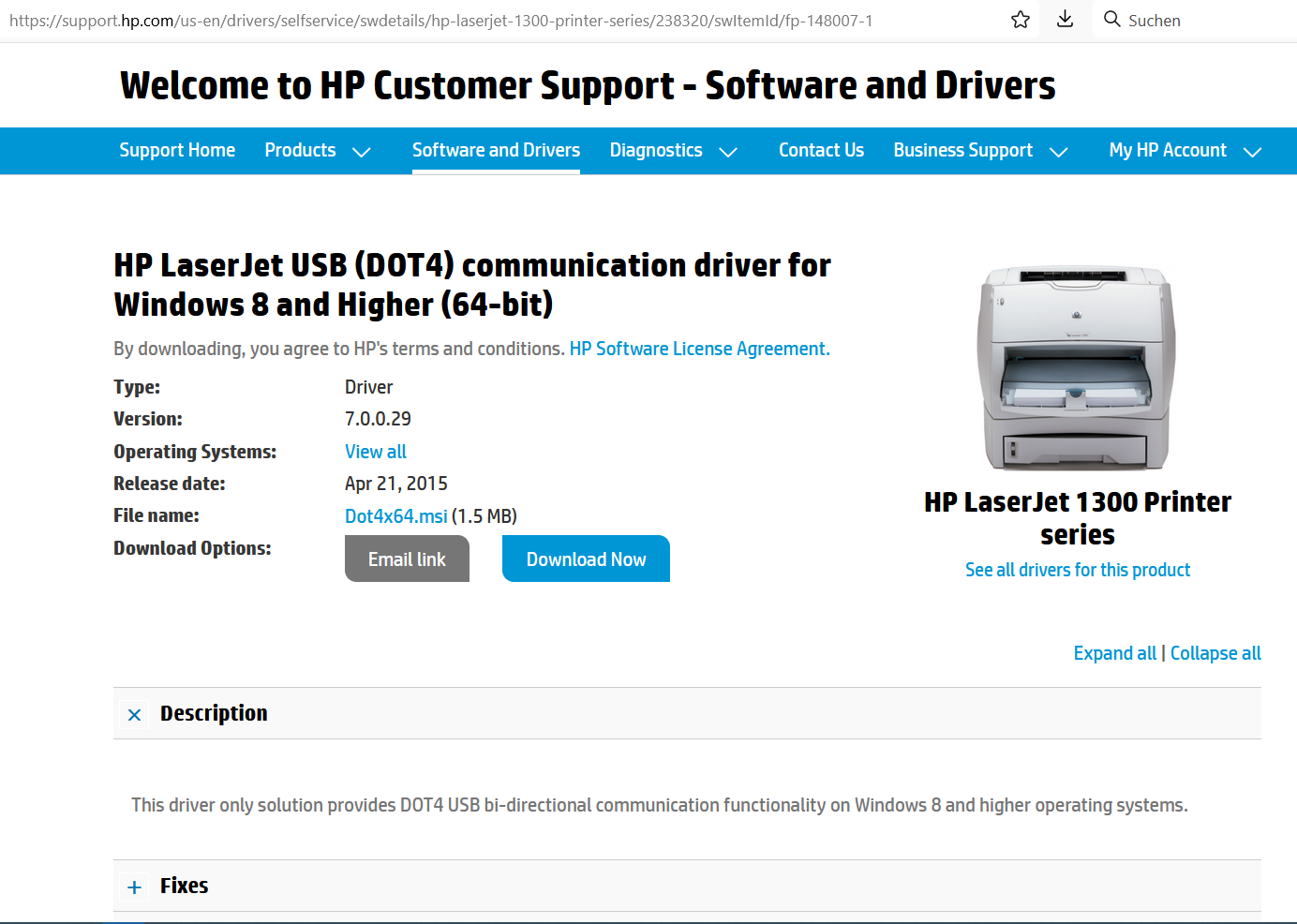
Task: Open the browser downloads icon
Action: click(1065, 20)
